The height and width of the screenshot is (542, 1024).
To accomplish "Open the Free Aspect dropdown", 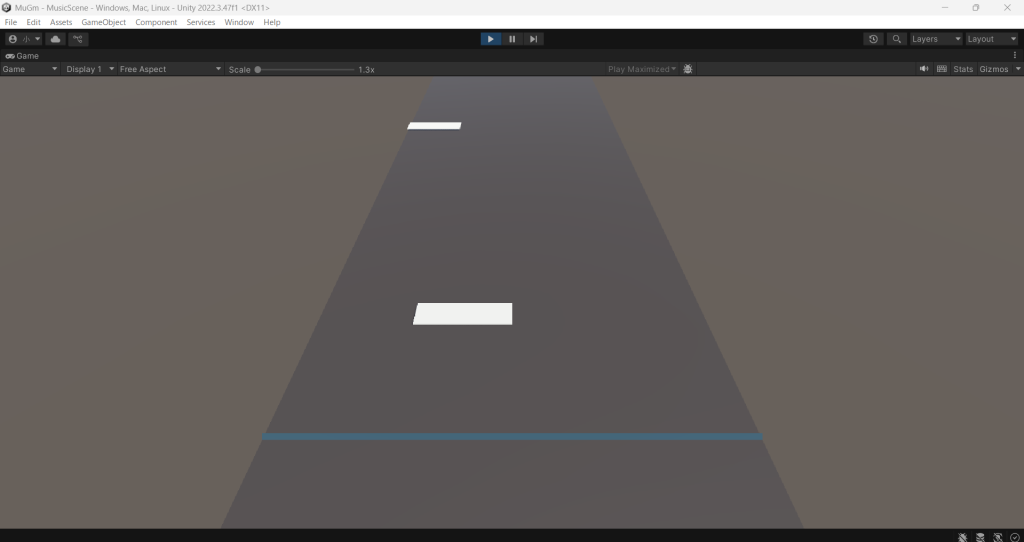I will (x=169, y=69).
